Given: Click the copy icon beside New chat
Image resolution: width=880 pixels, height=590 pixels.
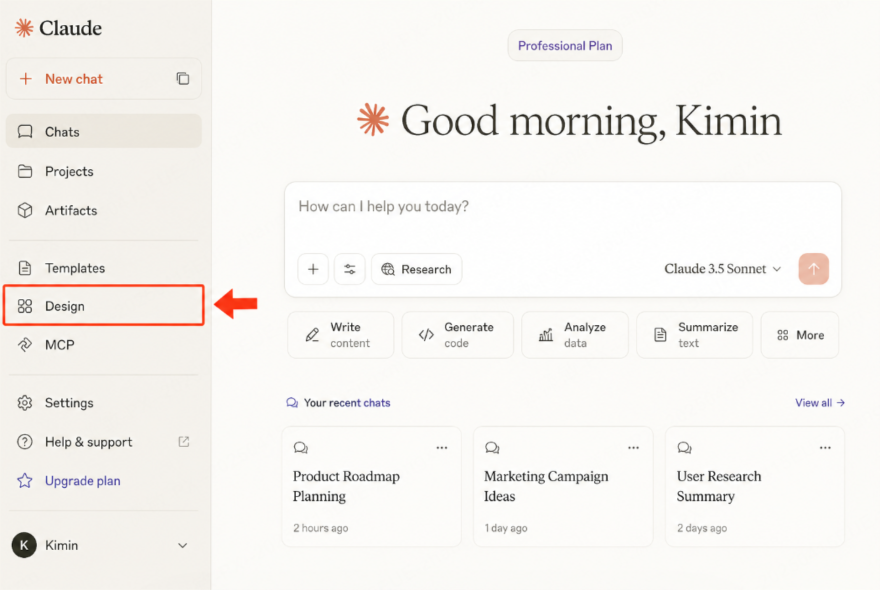Looking at the screenshot, I should click(x=183, y=79).
